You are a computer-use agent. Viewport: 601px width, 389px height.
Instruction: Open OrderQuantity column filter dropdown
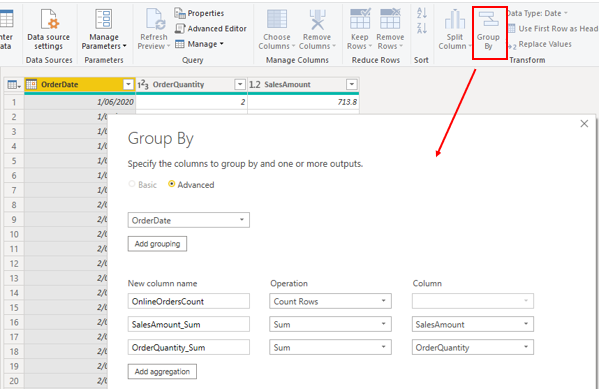click(x=240, y=84)
